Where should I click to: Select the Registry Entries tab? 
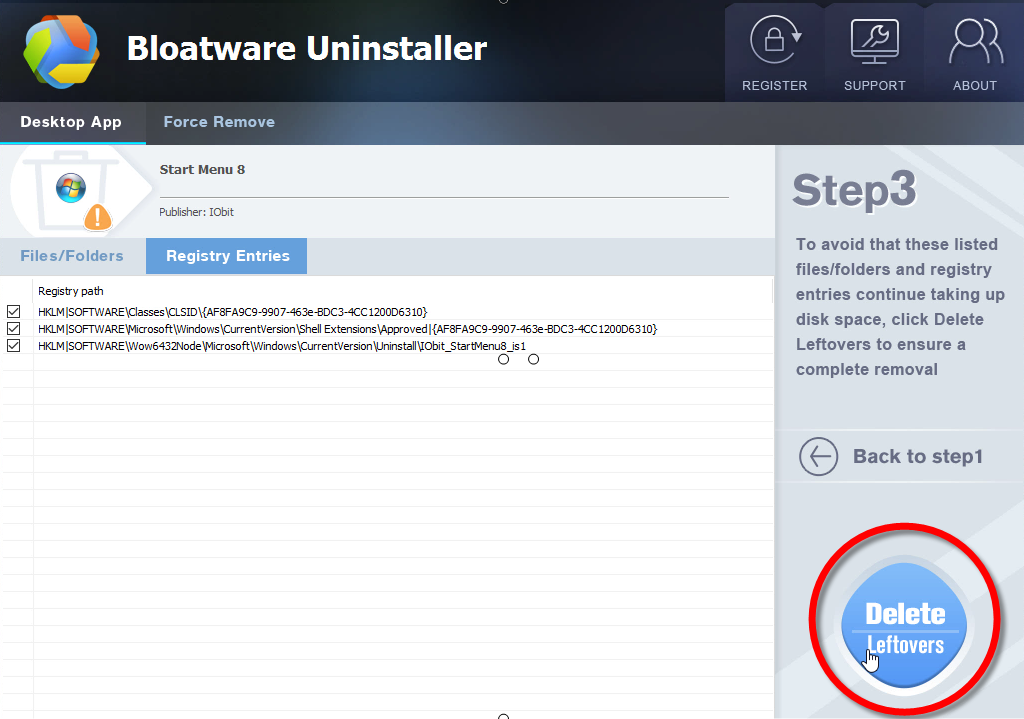click(227, 256)
